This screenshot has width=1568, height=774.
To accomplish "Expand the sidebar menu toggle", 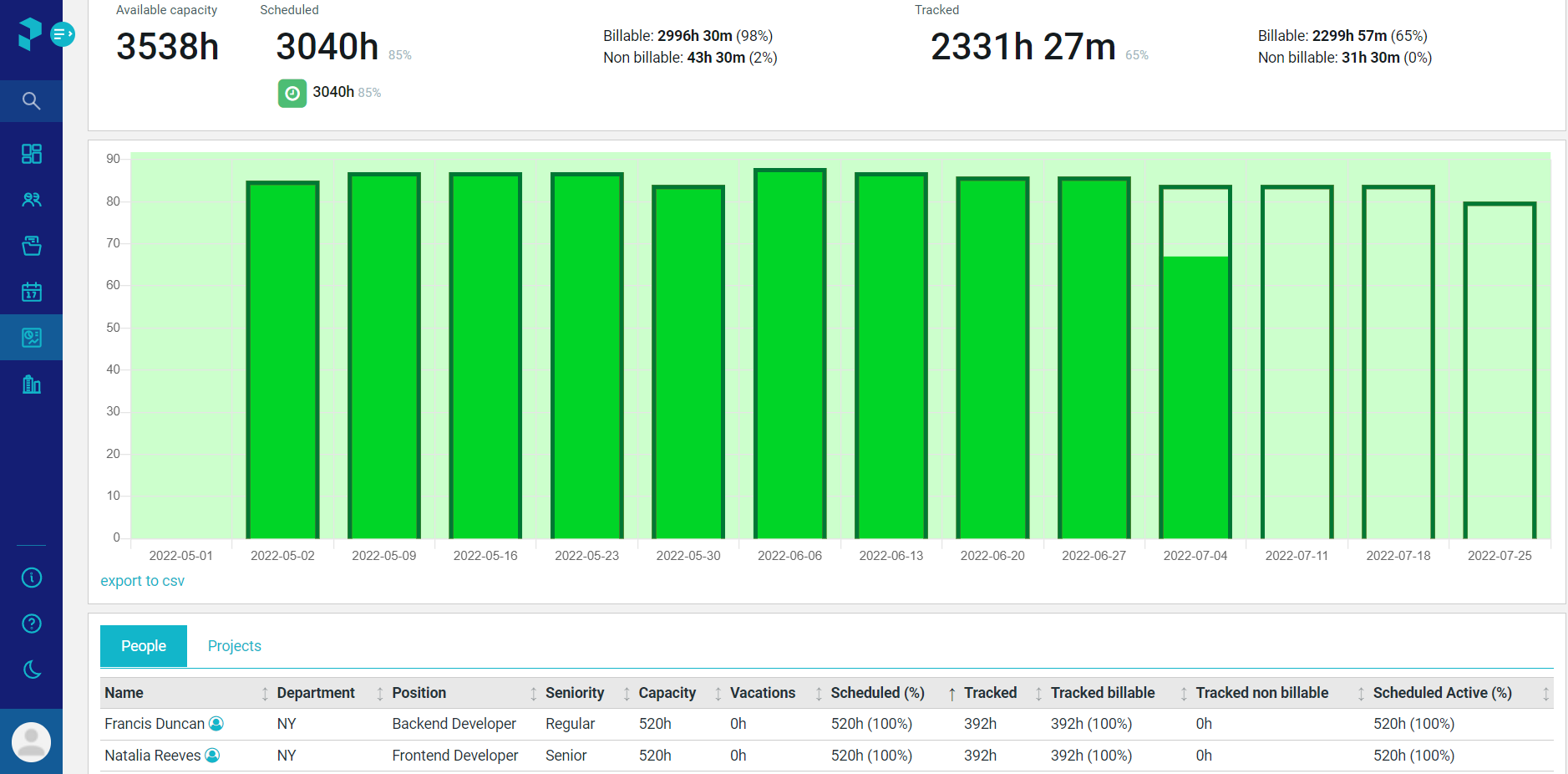I will click(63, 34).
